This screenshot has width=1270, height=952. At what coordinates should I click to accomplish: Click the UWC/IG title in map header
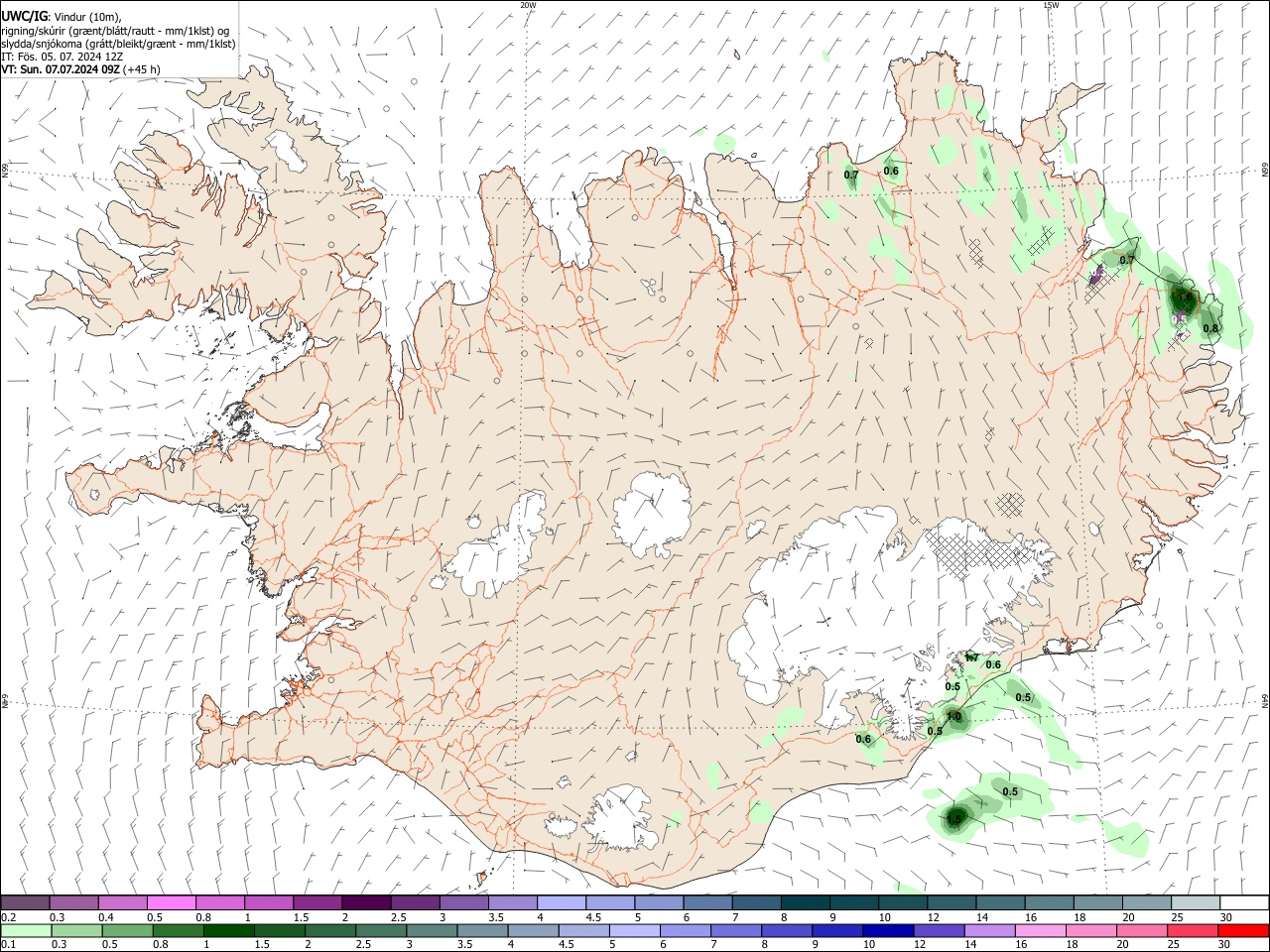24,17
